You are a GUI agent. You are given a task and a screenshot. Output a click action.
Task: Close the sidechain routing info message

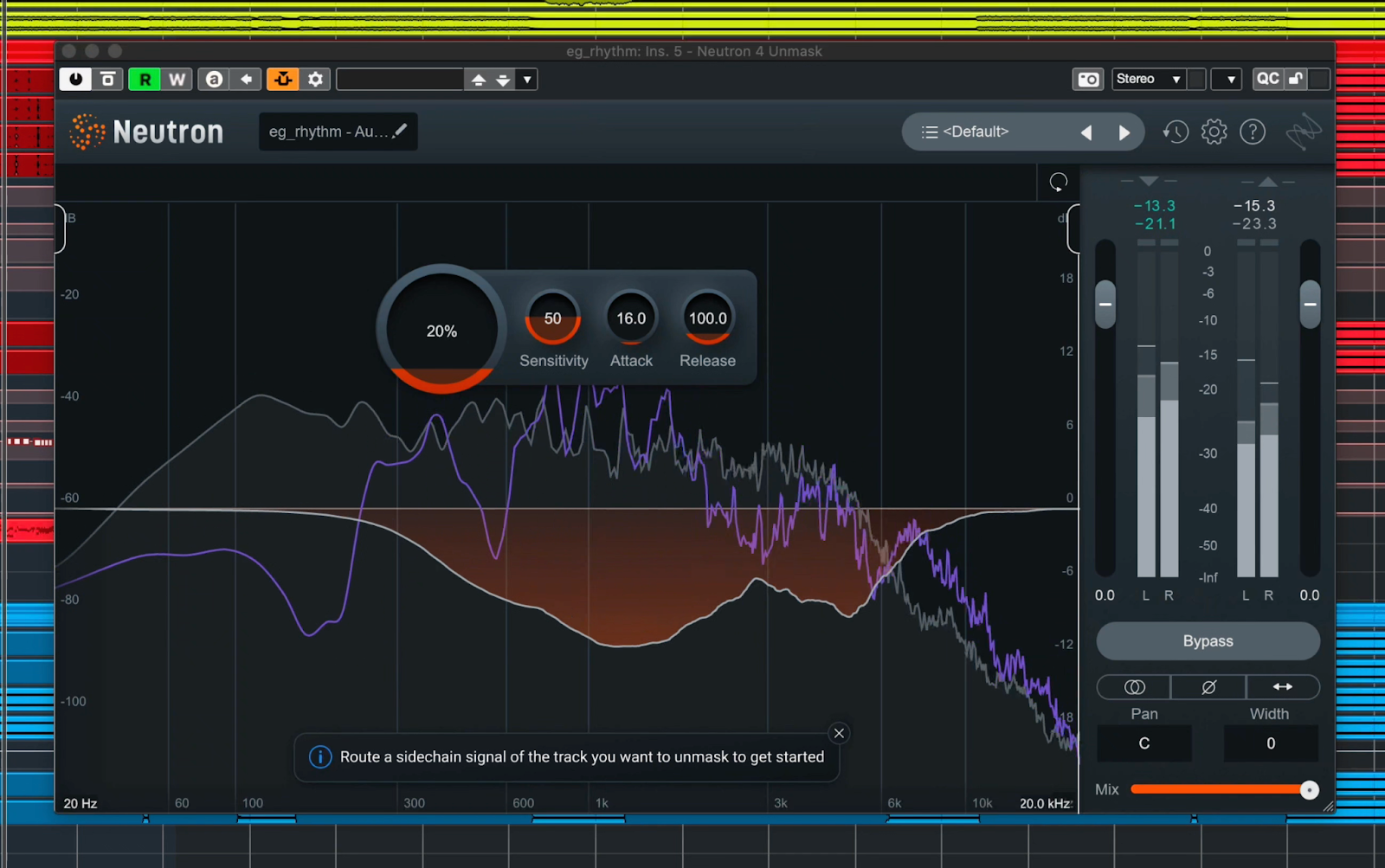point(839,733)
